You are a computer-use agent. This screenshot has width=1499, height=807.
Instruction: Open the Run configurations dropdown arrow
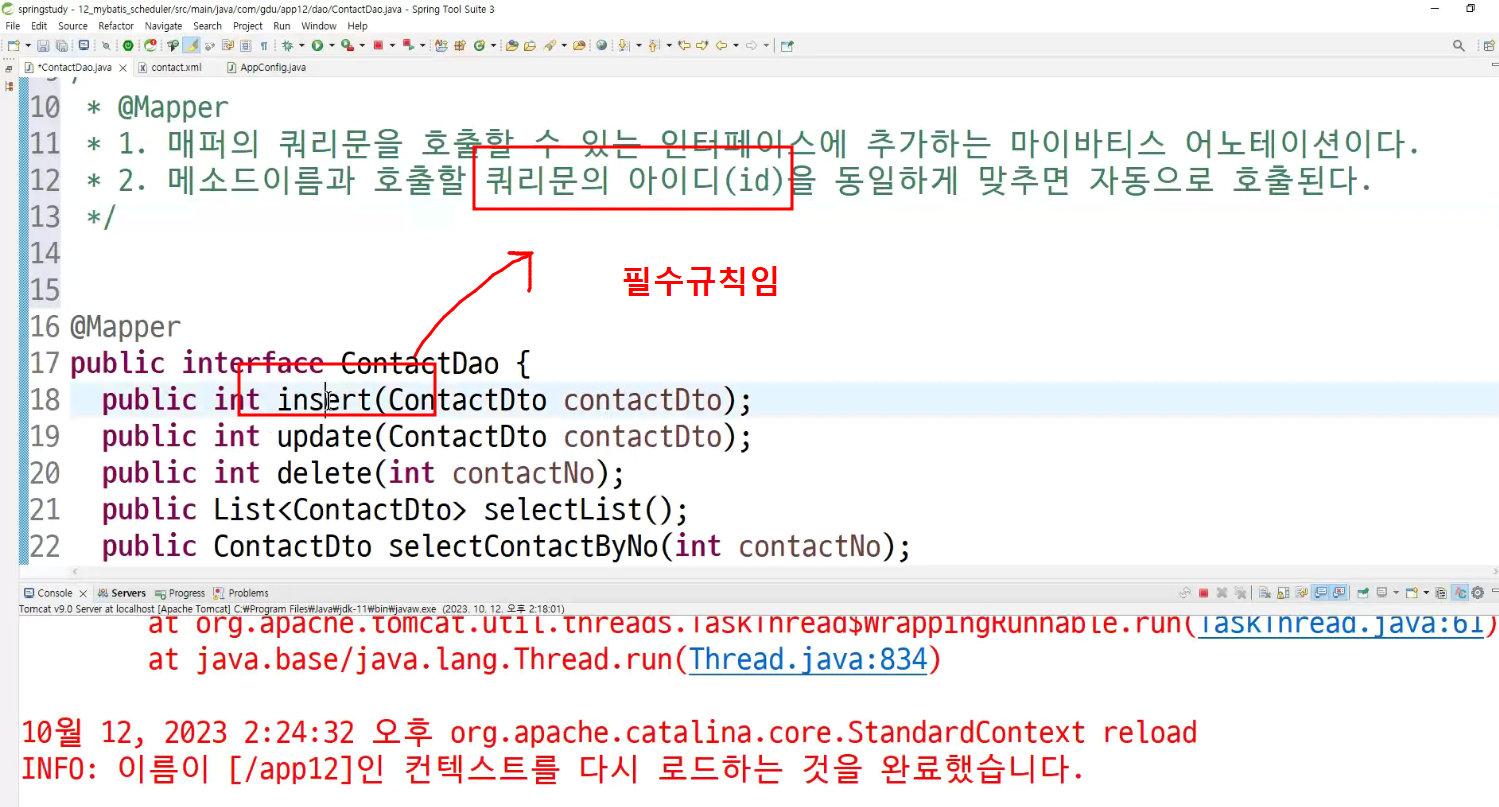click(331, 45)
